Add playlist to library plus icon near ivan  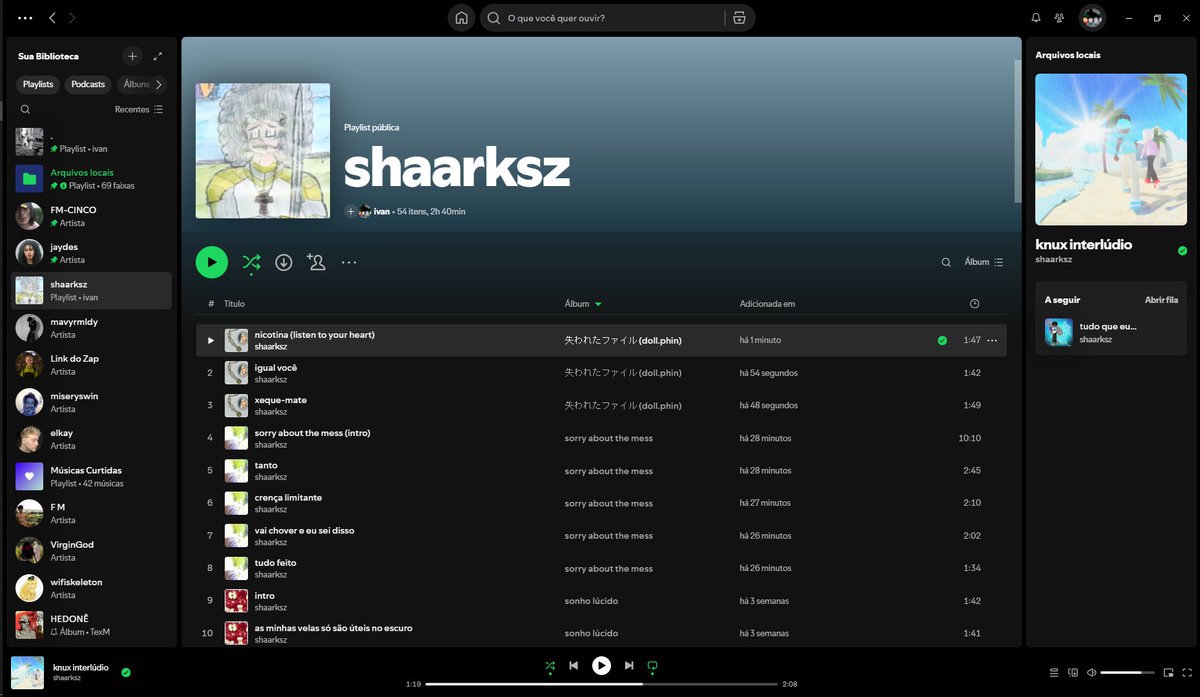pos(350,211)
